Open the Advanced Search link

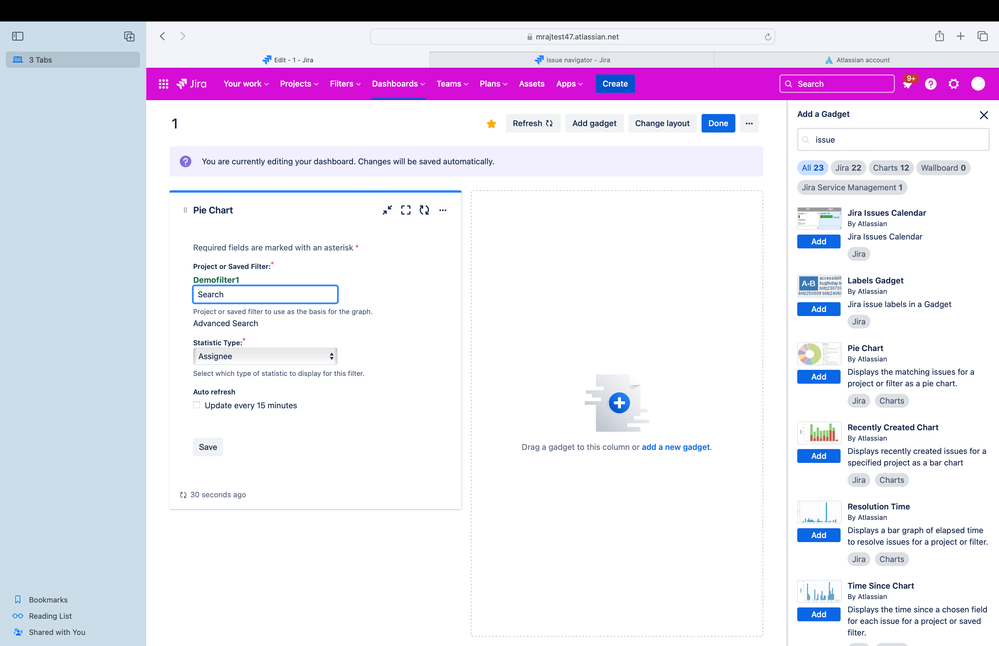226,324
